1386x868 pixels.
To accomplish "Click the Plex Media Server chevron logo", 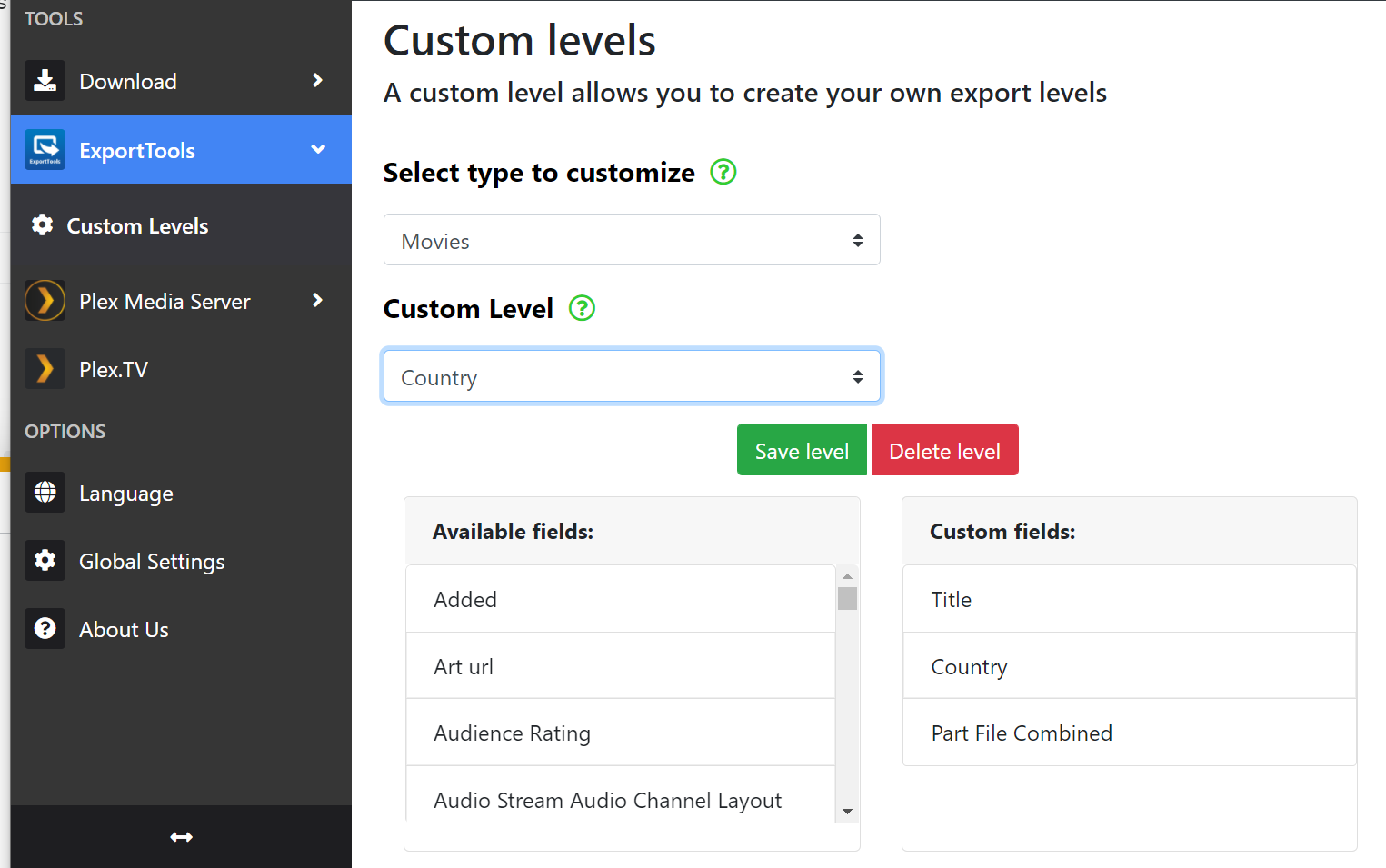I will coord(45,301).
